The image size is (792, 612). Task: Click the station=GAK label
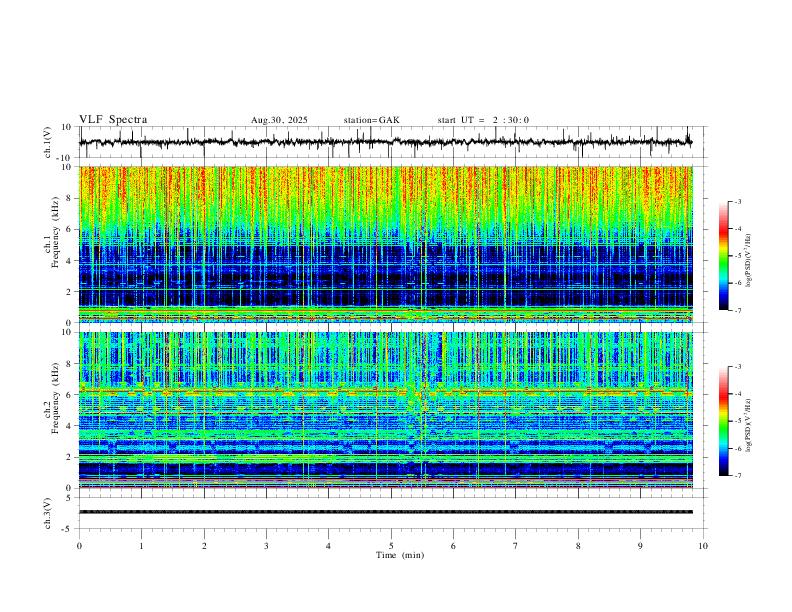372,120
